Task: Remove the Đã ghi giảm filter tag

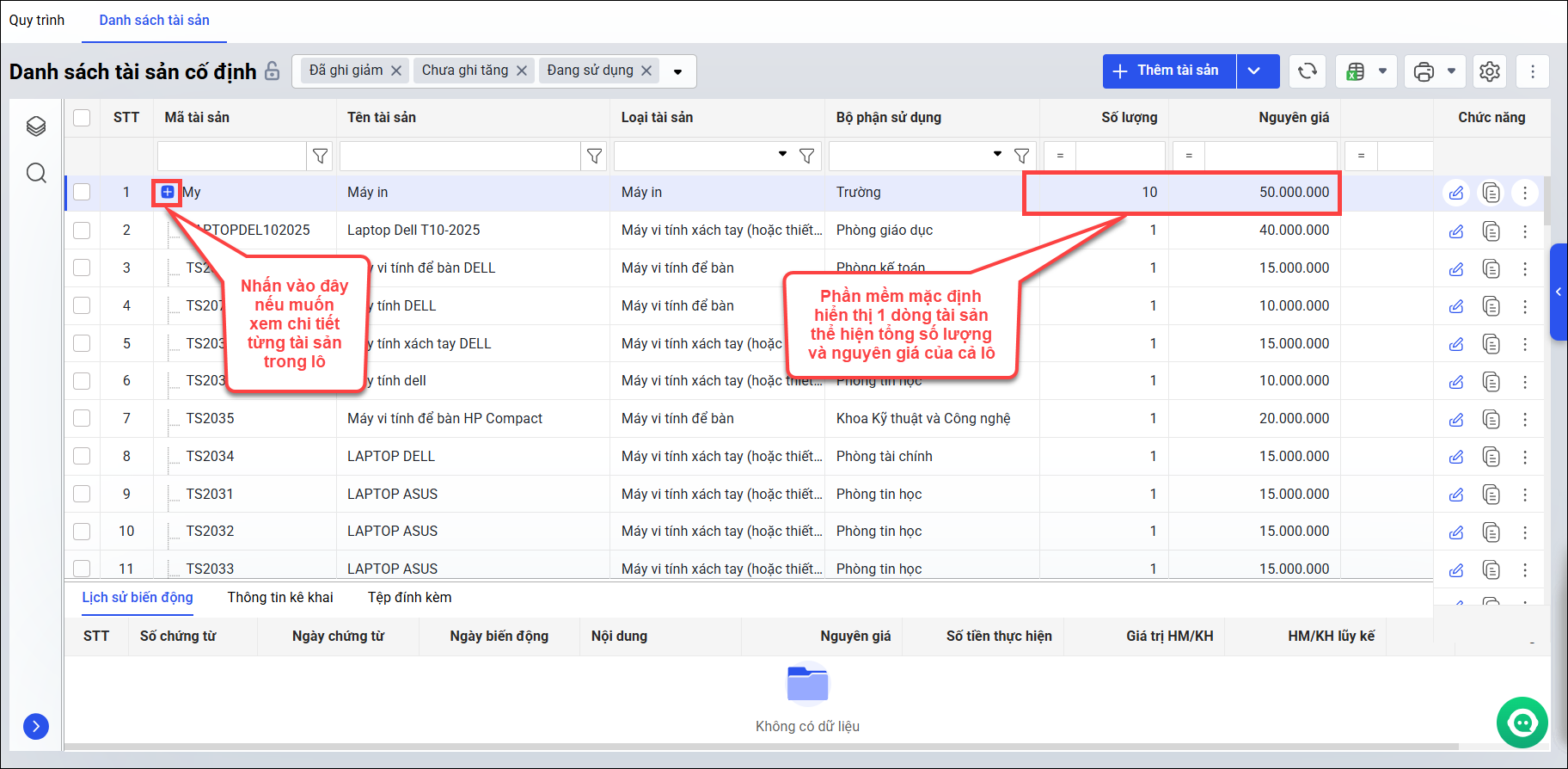Action: coord(396,71)
